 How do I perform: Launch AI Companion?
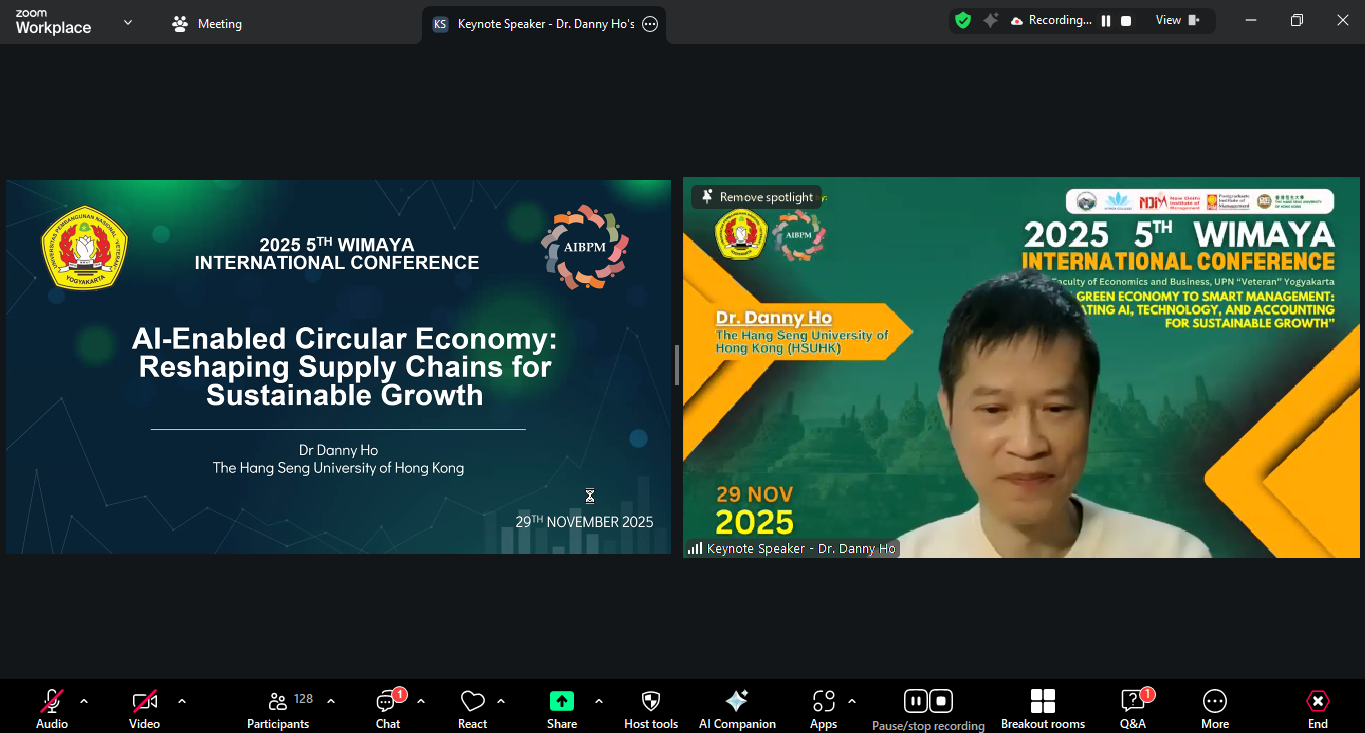(737, 708)
